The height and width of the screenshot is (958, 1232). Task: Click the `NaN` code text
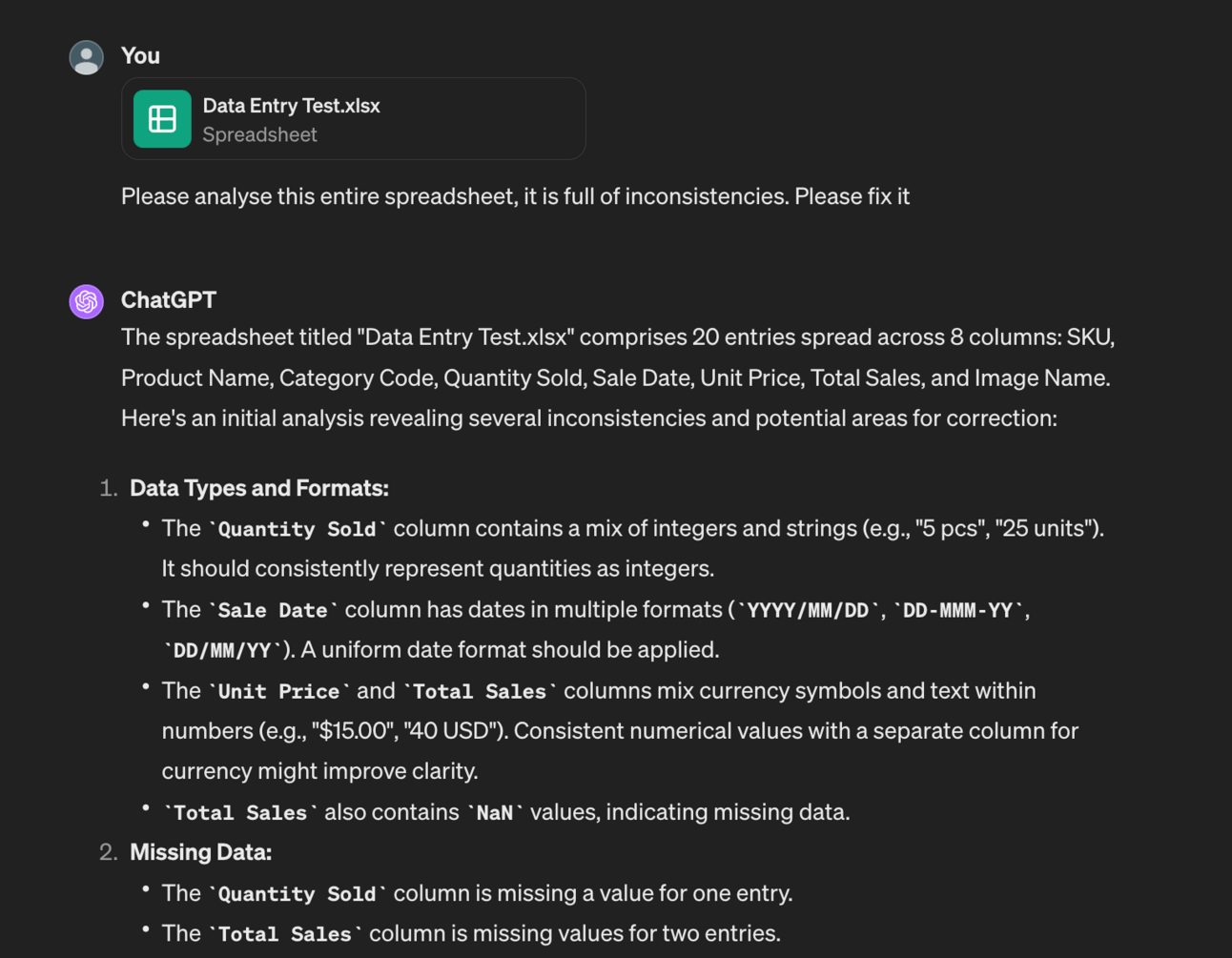[x=495, y=813]
